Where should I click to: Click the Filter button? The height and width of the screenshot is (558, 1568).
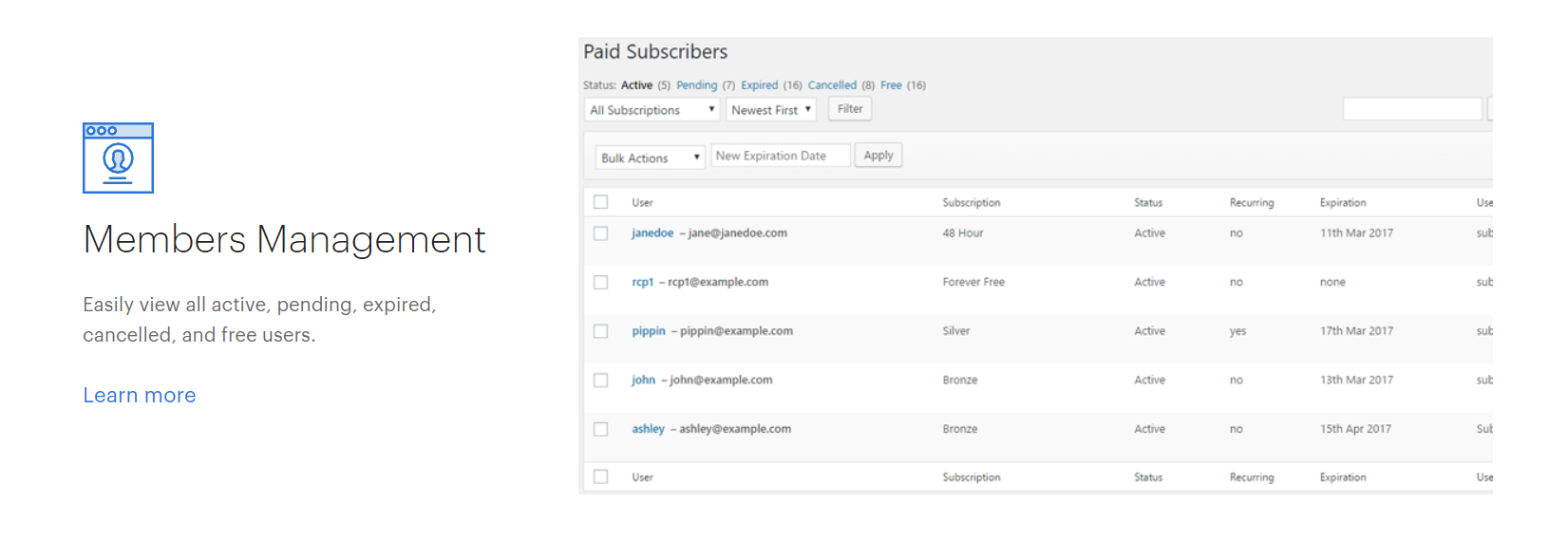tap(850, 109)
